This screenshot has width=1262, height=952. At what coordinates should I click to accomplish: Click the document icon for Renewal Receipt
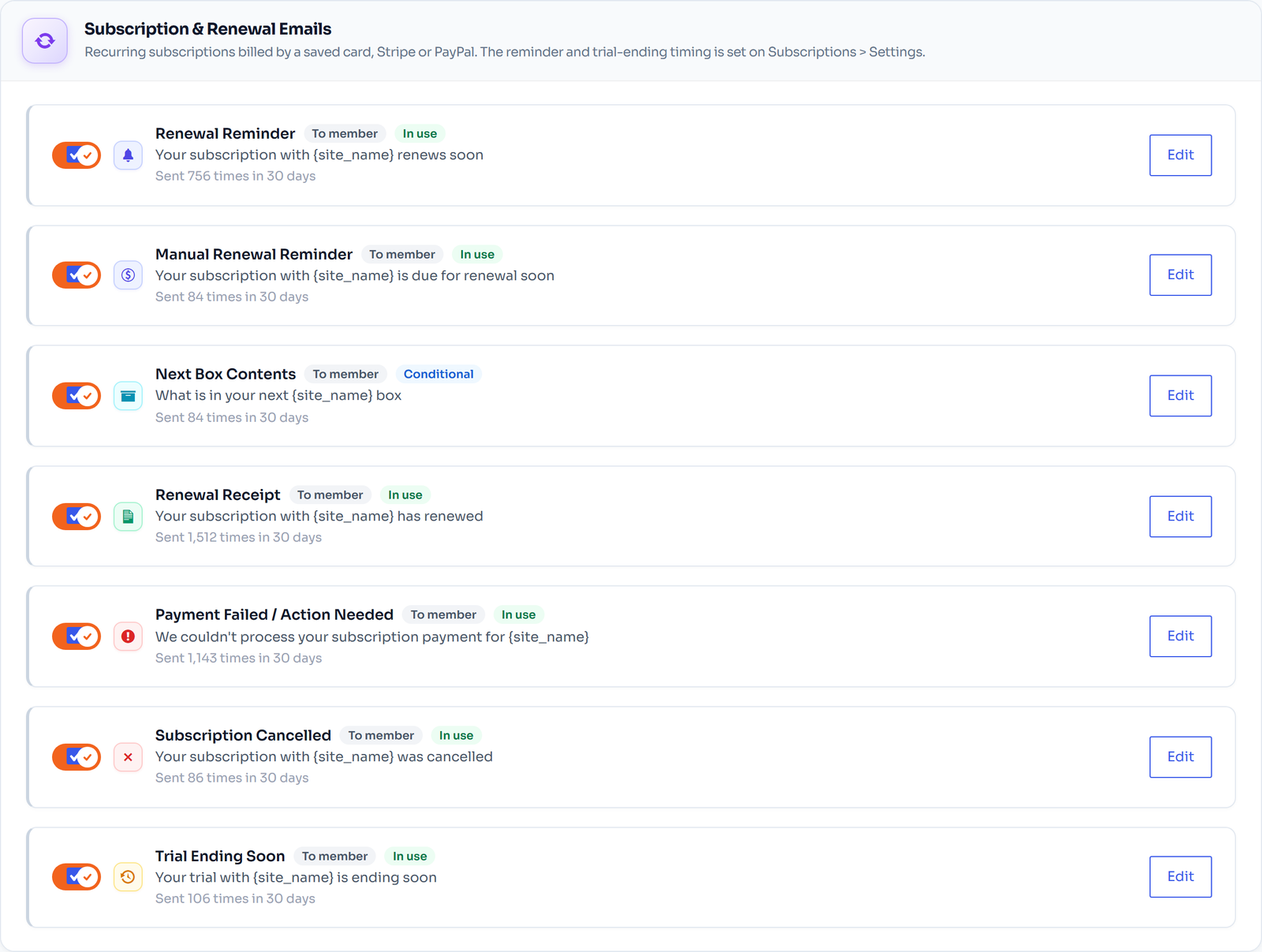[128, 517]
